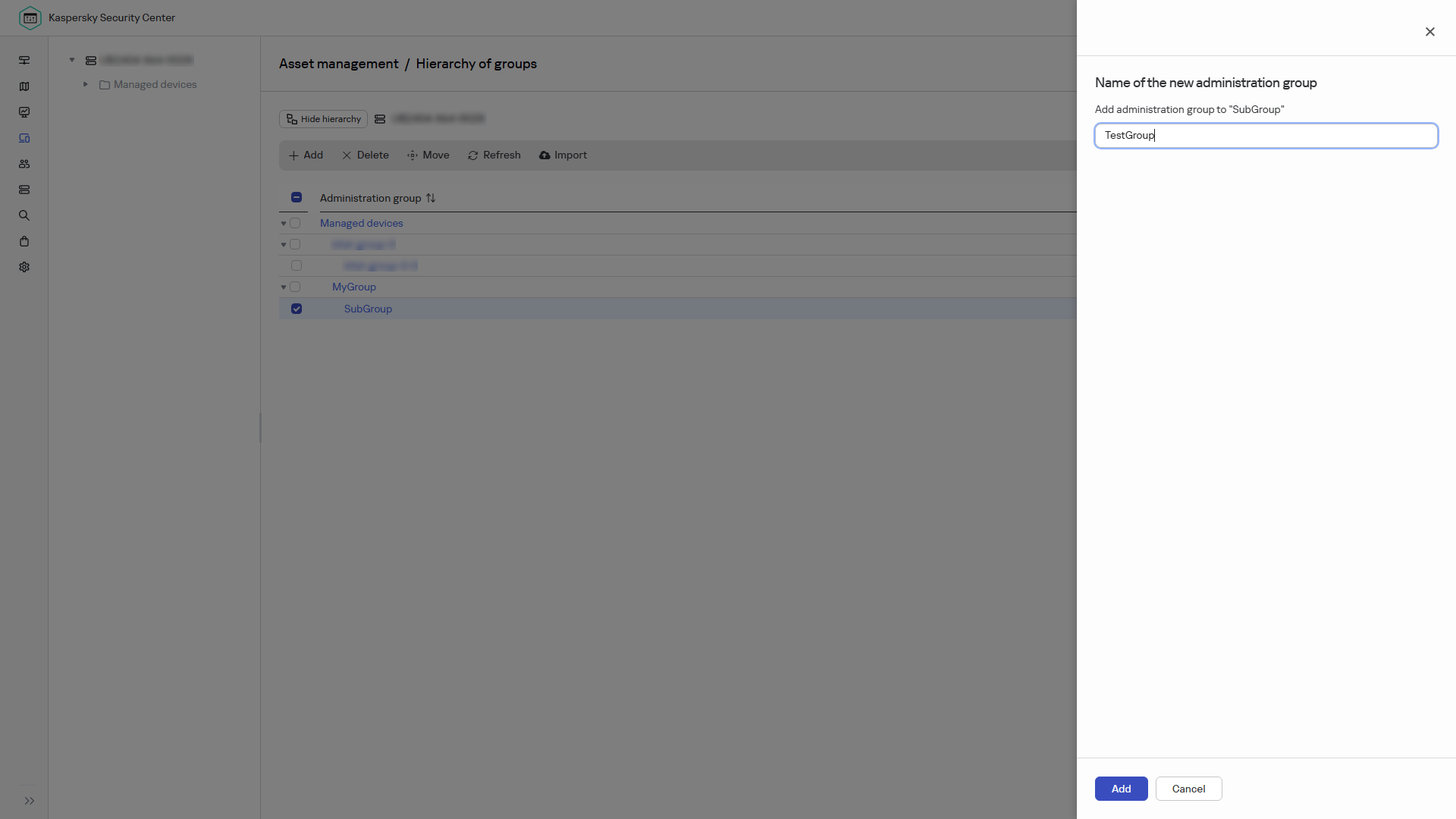Collapse the blurred group row below Managed devices
The width and height of the screenshot is (1456, 819).
[284, 245]
